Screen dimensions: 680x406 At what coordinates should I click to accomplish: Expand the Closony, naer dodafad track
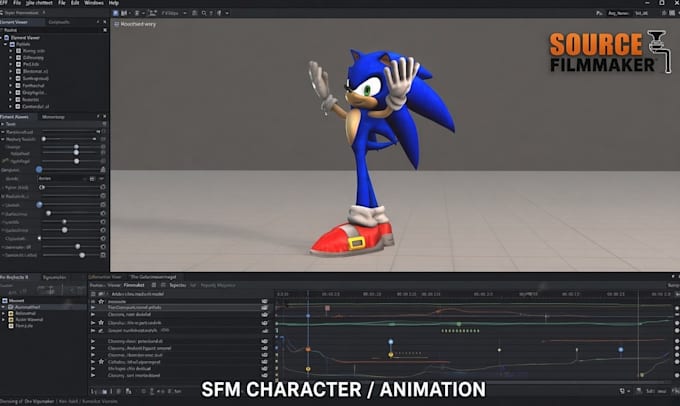(93, 314)
